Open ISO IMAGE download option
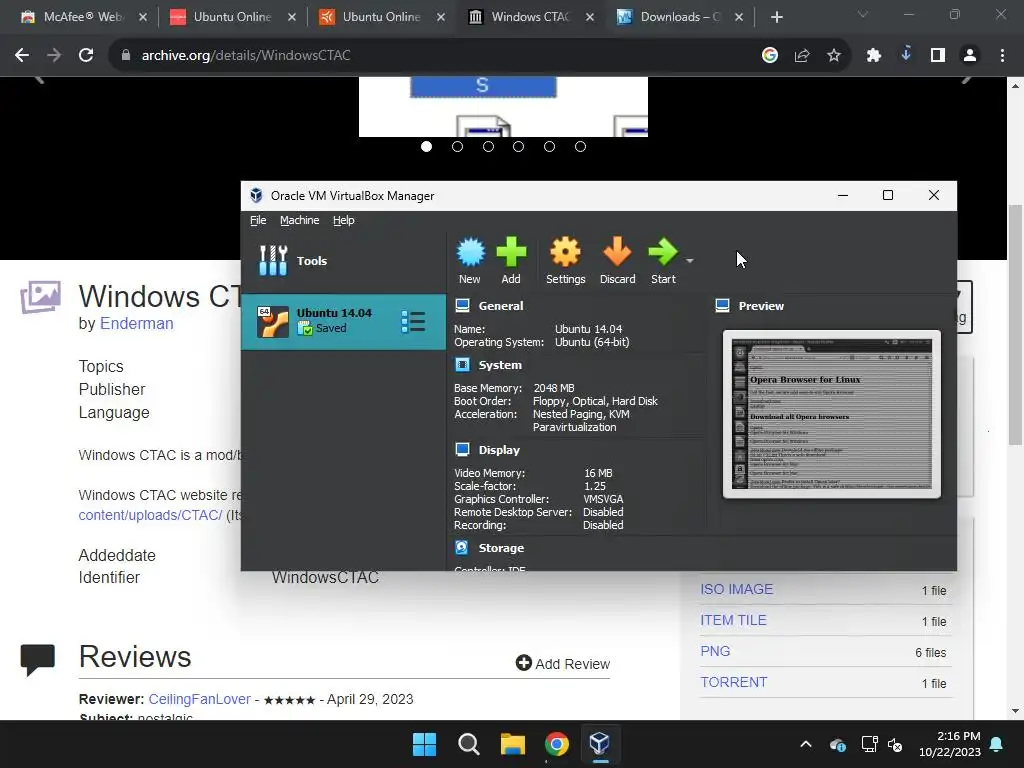The width and height of the screenshot is (1024, 768). [737, 589]
